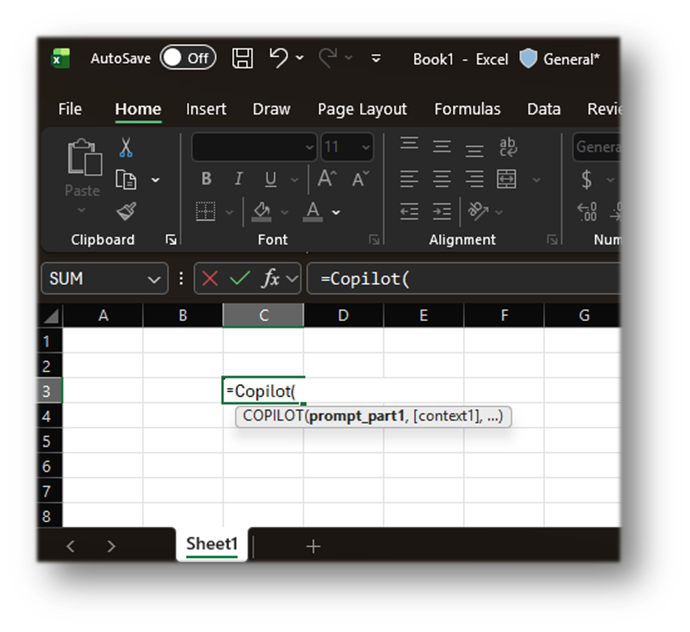Open the Font dialog launcher

pos(374,239)
